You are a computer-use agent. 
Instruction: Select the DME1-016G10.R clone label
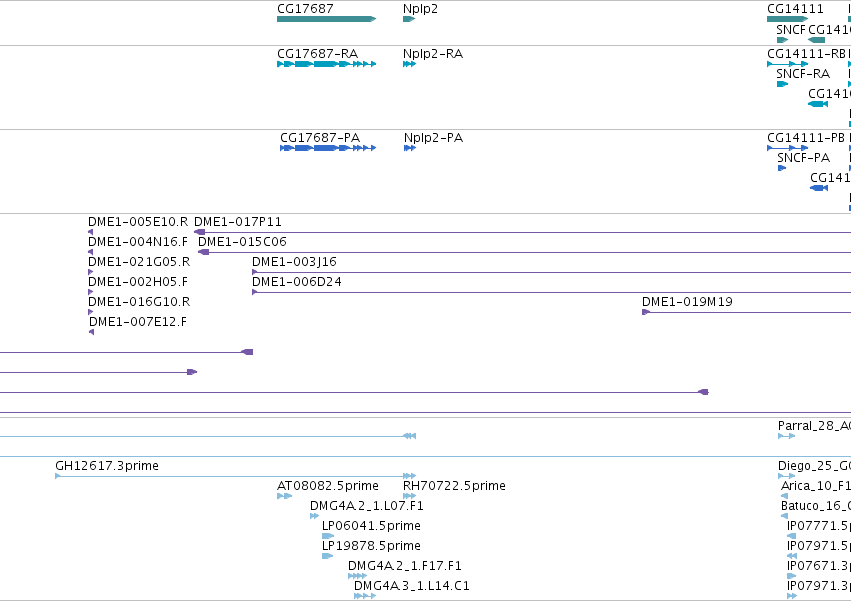[139, 302]
